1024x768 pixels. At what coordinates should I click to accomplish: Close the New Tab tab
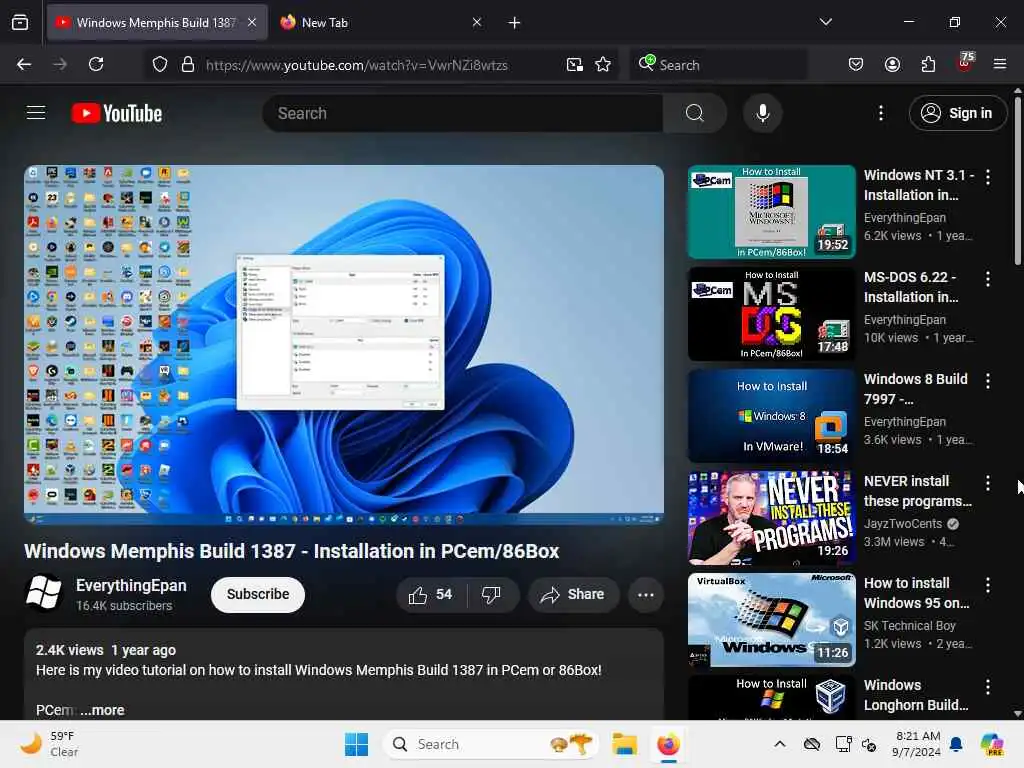(x=477, y=22)
